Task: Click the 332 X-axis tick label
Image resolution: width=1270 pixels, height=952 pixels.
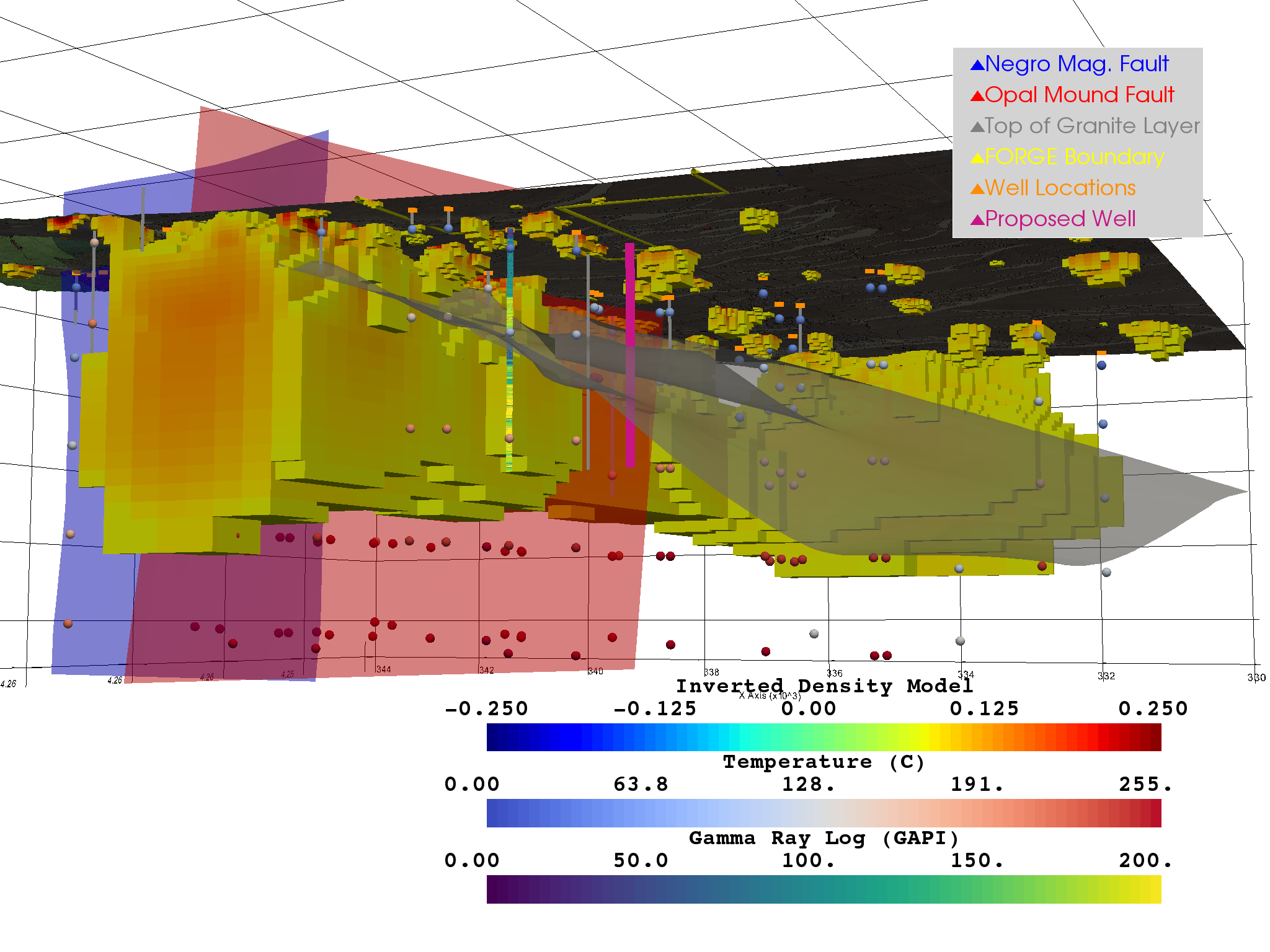Action: click(x=1106, y=676)
